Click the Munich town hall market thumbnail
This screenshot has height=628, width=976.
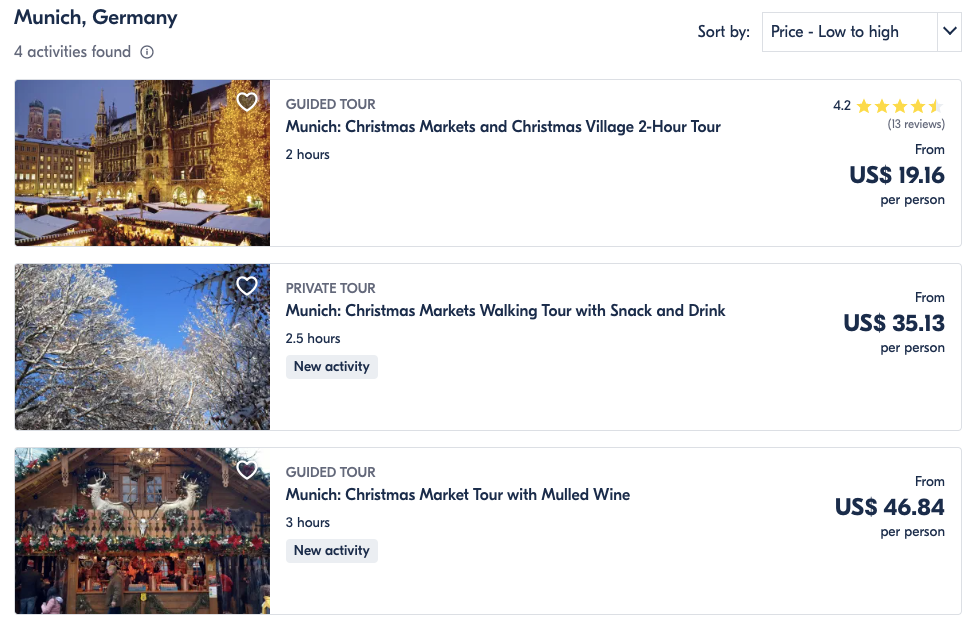coord(142,163)
